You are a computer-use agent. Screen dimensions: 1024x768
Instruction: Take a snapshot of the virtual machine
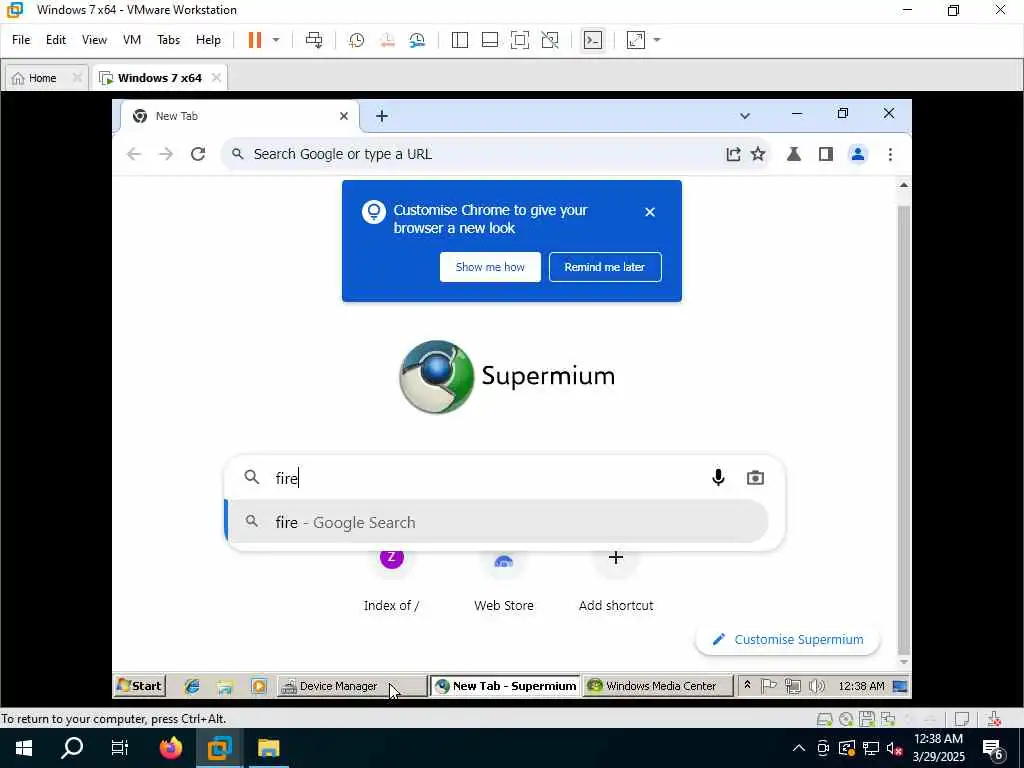(357, 40)
